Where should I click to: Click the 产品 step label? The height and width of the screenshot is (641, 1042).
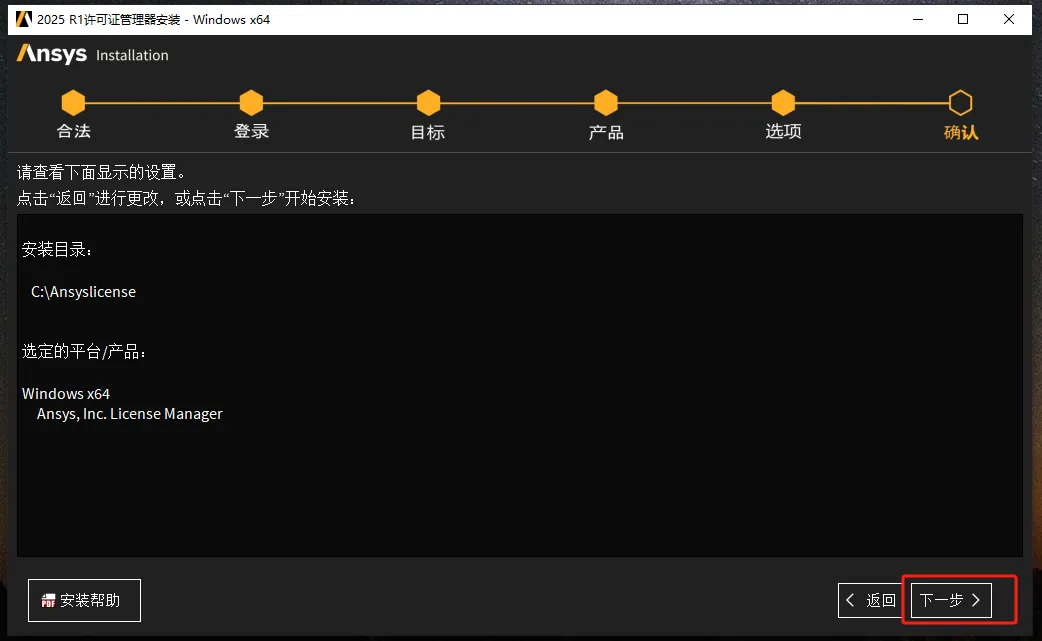coord(606,132)
